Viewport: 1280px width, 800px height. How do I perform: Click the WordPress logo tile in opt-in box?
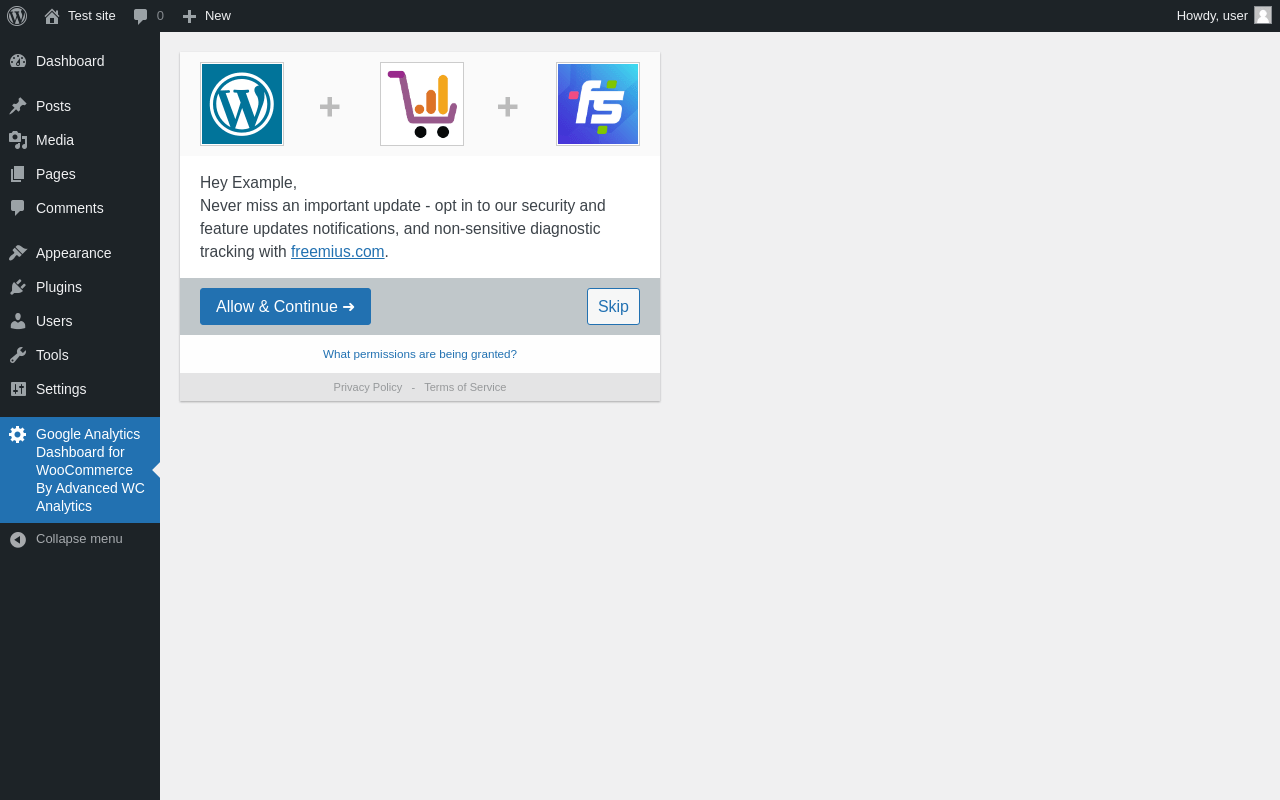[242, 104]
